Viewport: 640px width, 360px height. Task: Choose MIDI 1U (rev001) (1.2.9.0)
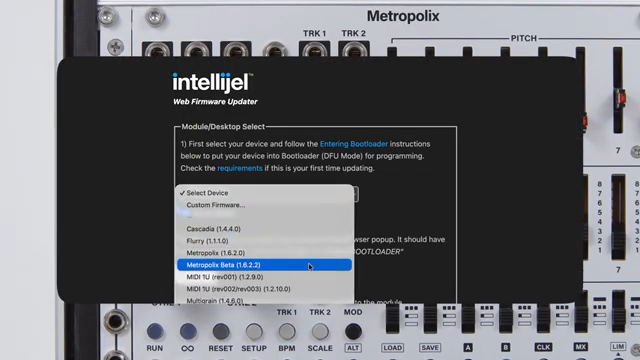(x=264, y=277)
